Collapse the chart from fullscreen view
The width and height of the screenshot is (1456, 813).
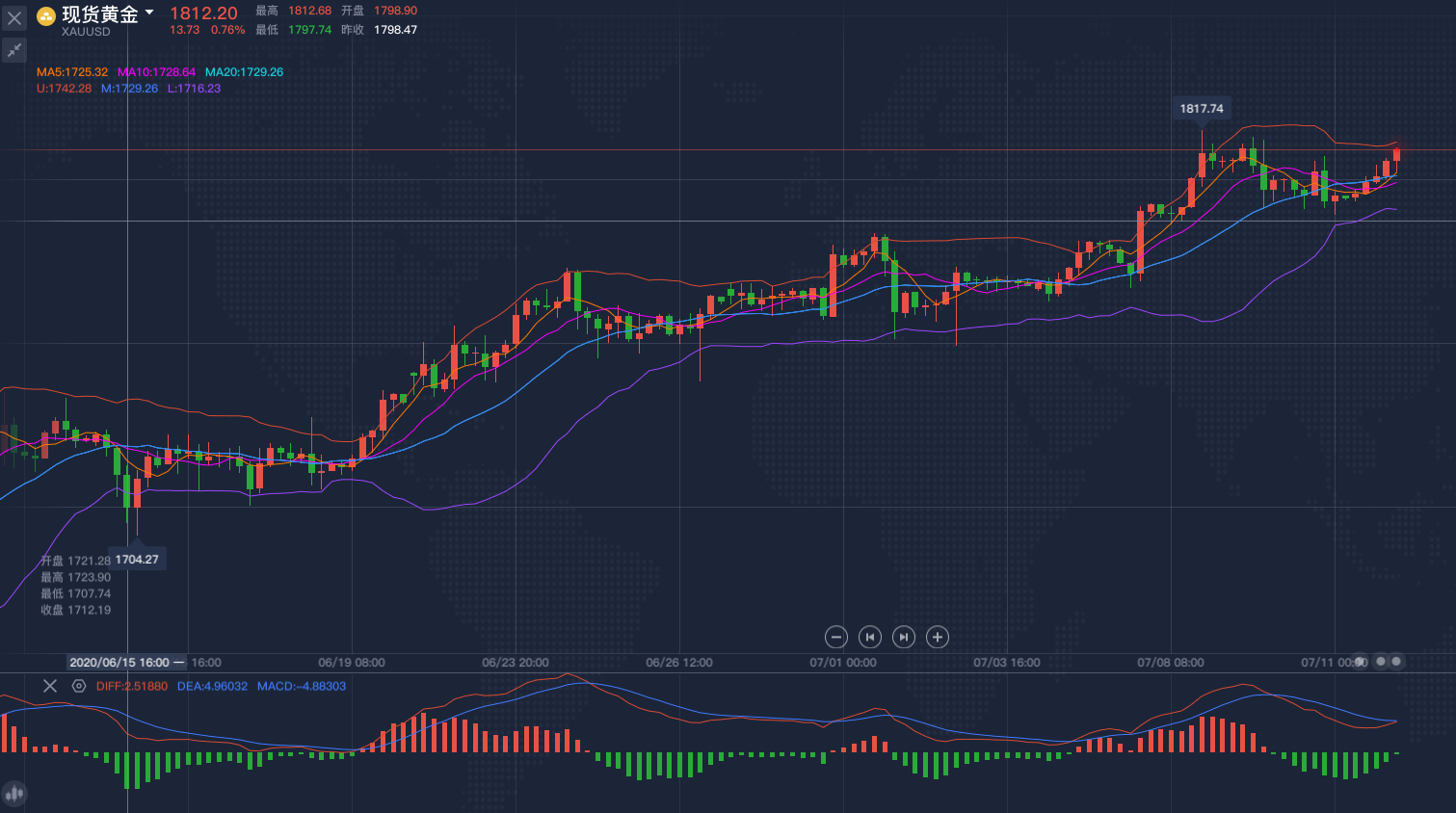(x=14, y=50)
